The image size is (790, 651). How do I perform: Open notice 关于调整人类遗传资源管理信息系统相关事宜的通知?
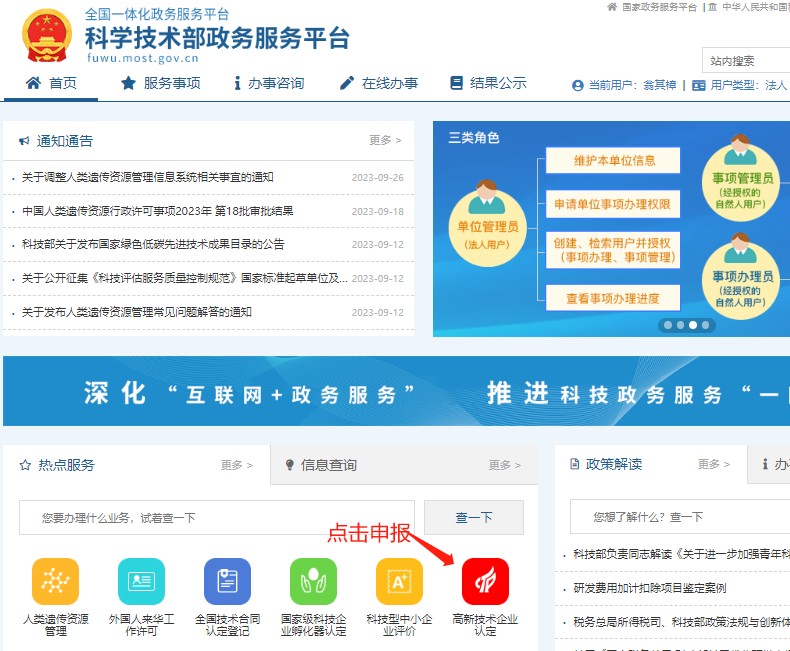(x=147, y=178)
